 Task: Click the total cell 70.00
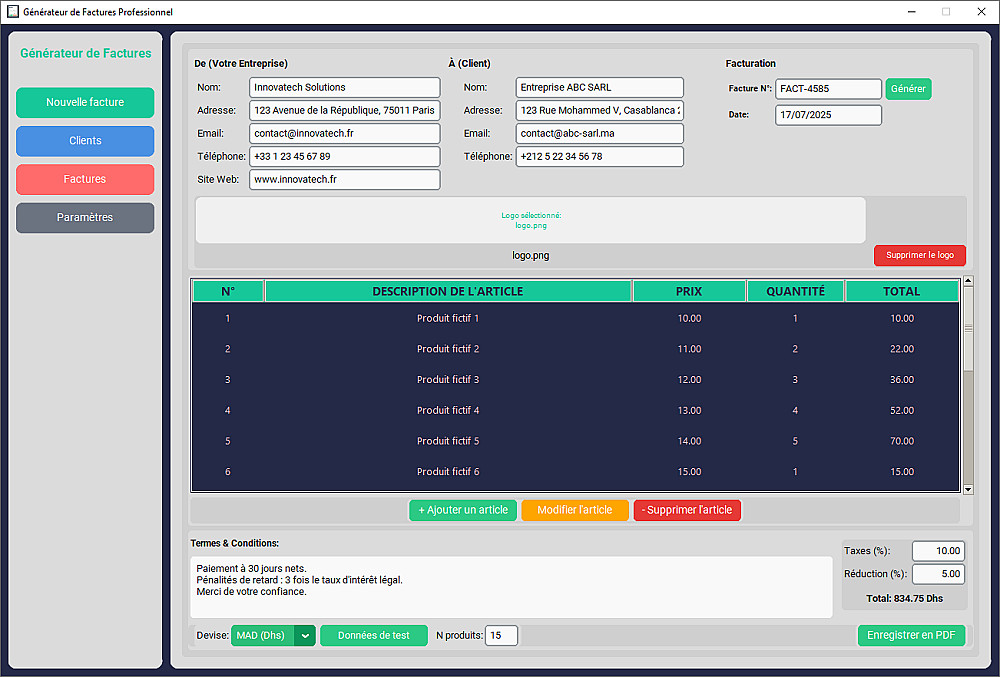coord(902,441)
